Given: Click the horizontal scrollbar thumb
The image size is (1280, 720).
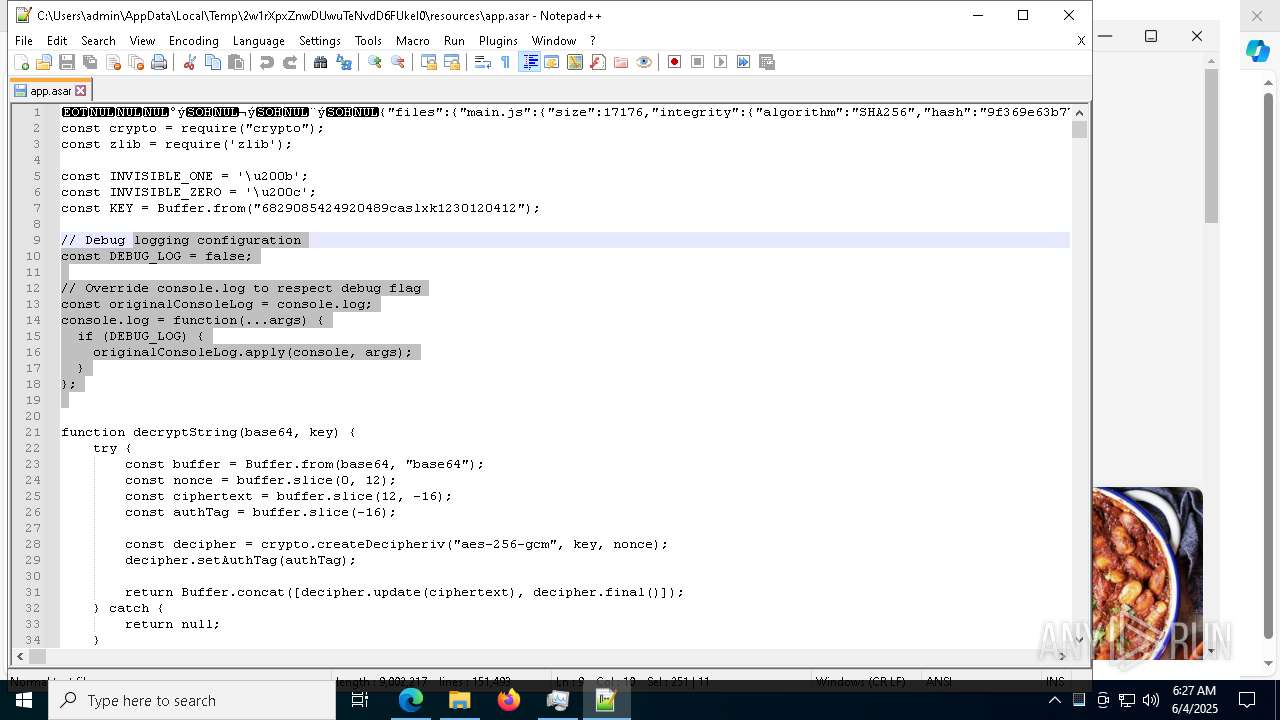Looking at the screenshot, I should tap(37, 656).
